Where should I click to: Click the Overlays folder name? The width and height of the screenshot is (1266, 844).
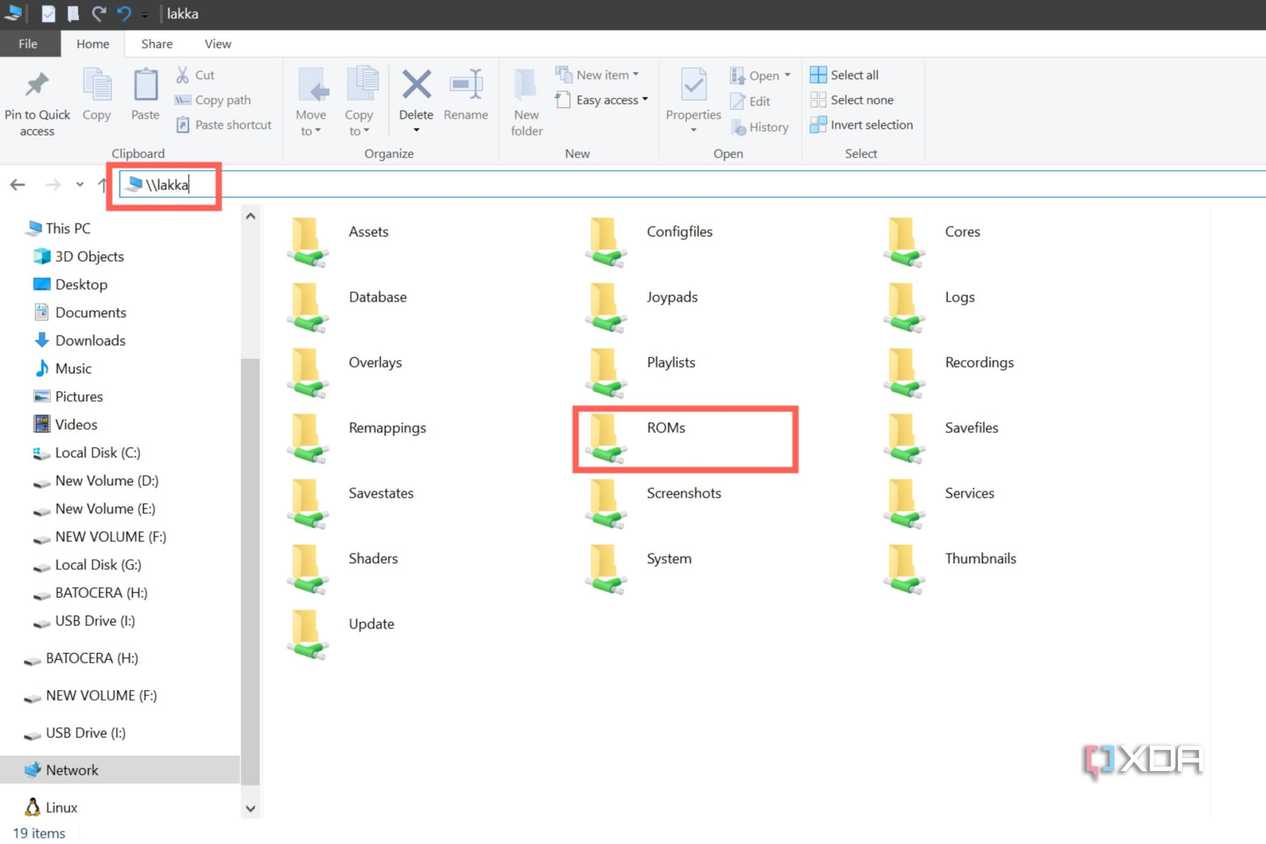(375, 362)
